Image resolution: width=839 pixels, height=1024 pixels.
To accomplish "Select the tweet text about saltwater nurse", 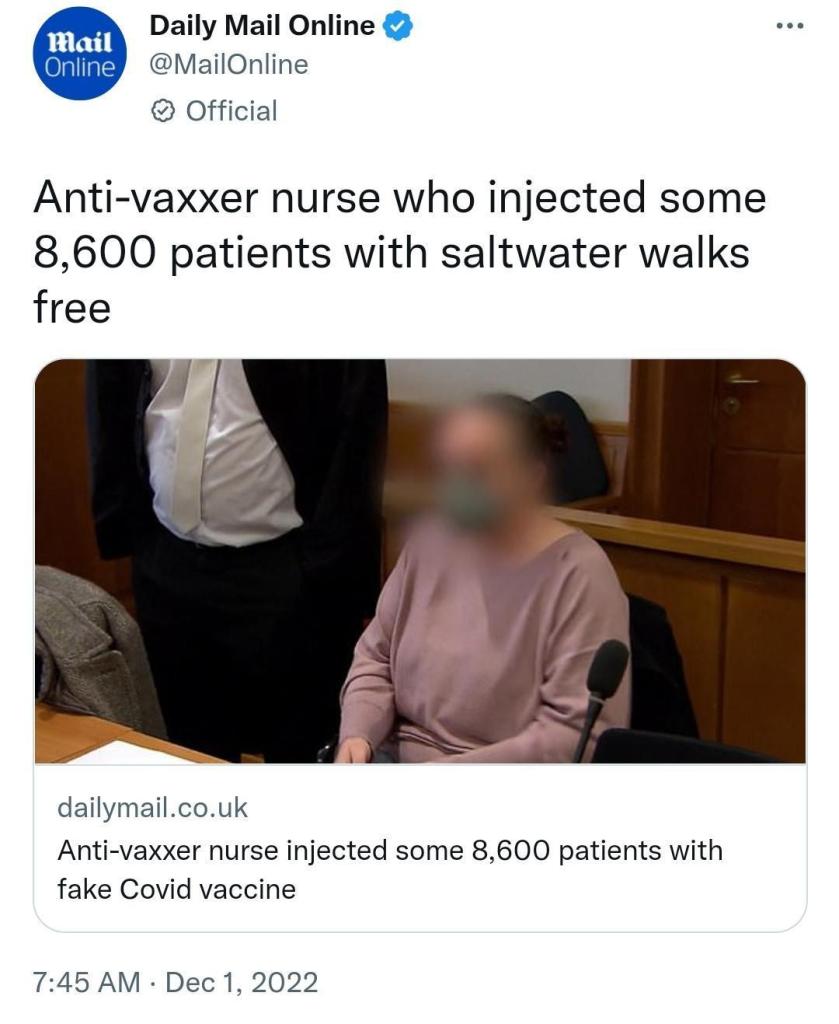I will pos(399,252).
